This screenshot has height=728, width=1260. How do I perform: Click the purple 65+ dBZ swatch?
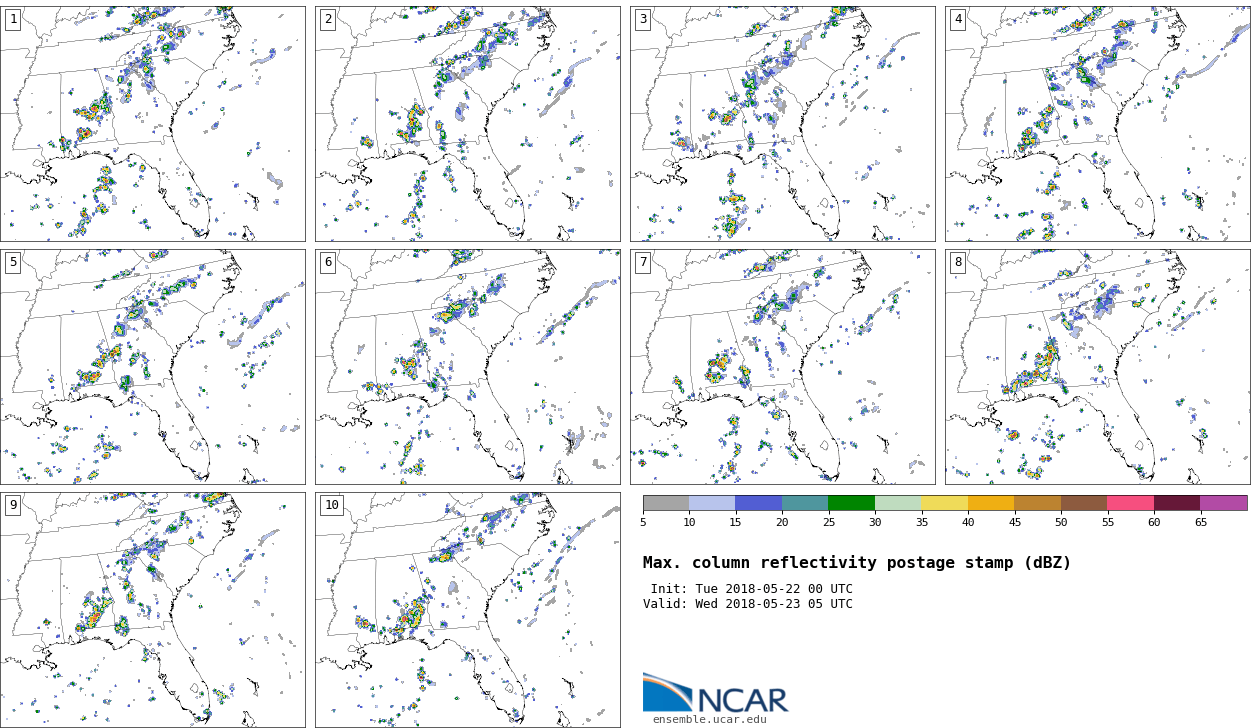tap(1223, 503)
